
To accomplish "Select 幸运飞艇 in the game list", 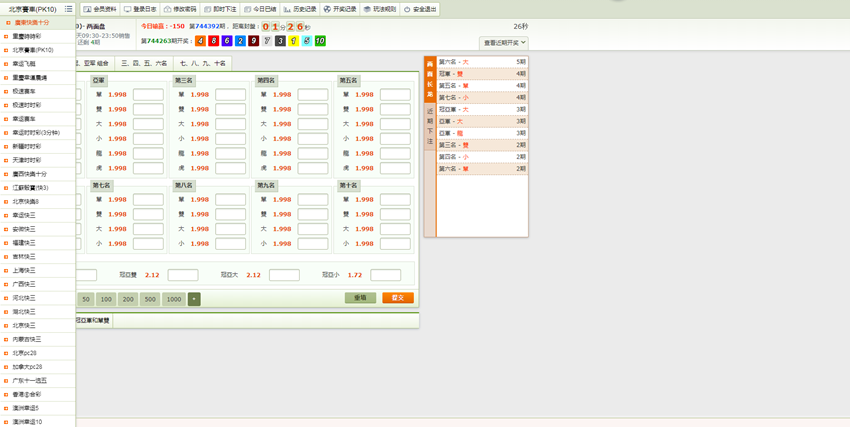I will point(24,63).
